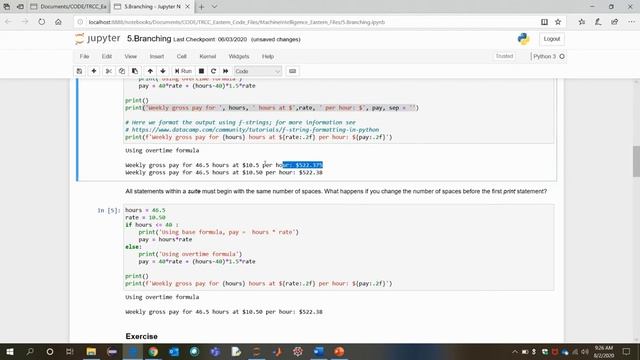Screen dimensions: 640x360
Task: Click the Last Checkpoint 06/03/2020 text
Action: (210, 39)
